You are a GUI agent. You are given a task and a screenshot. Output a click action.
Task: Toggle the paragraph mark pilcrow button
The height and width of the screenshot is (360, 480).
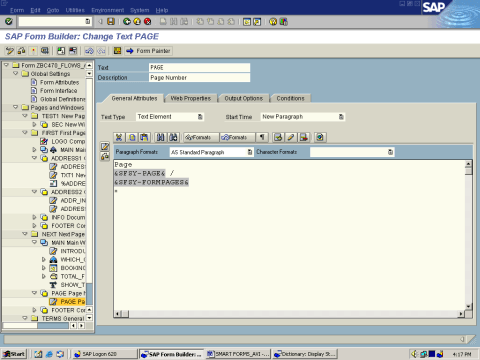point(262,137)
